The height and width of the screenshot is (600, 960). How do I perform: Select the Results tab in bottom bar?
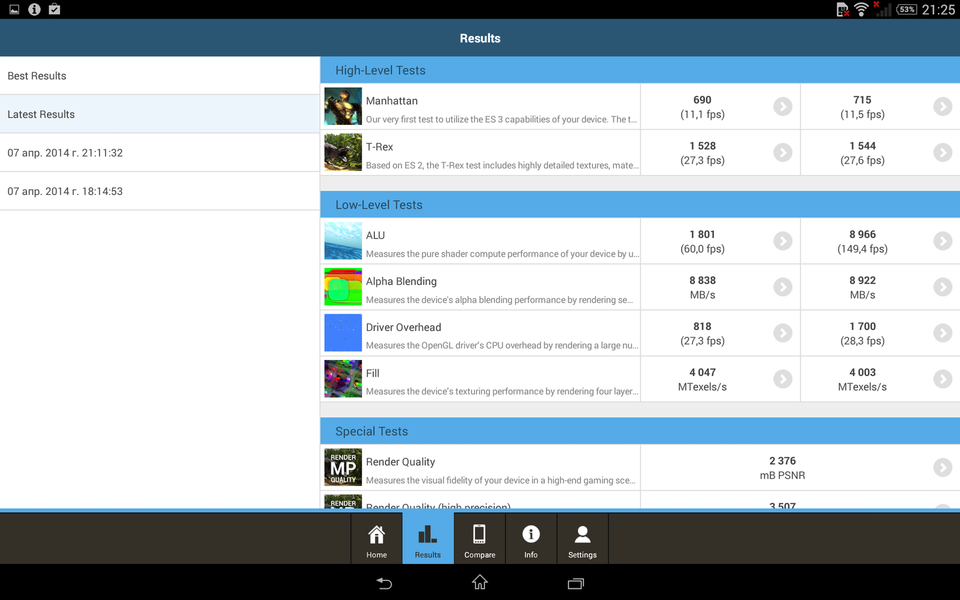tap(428, 538)
